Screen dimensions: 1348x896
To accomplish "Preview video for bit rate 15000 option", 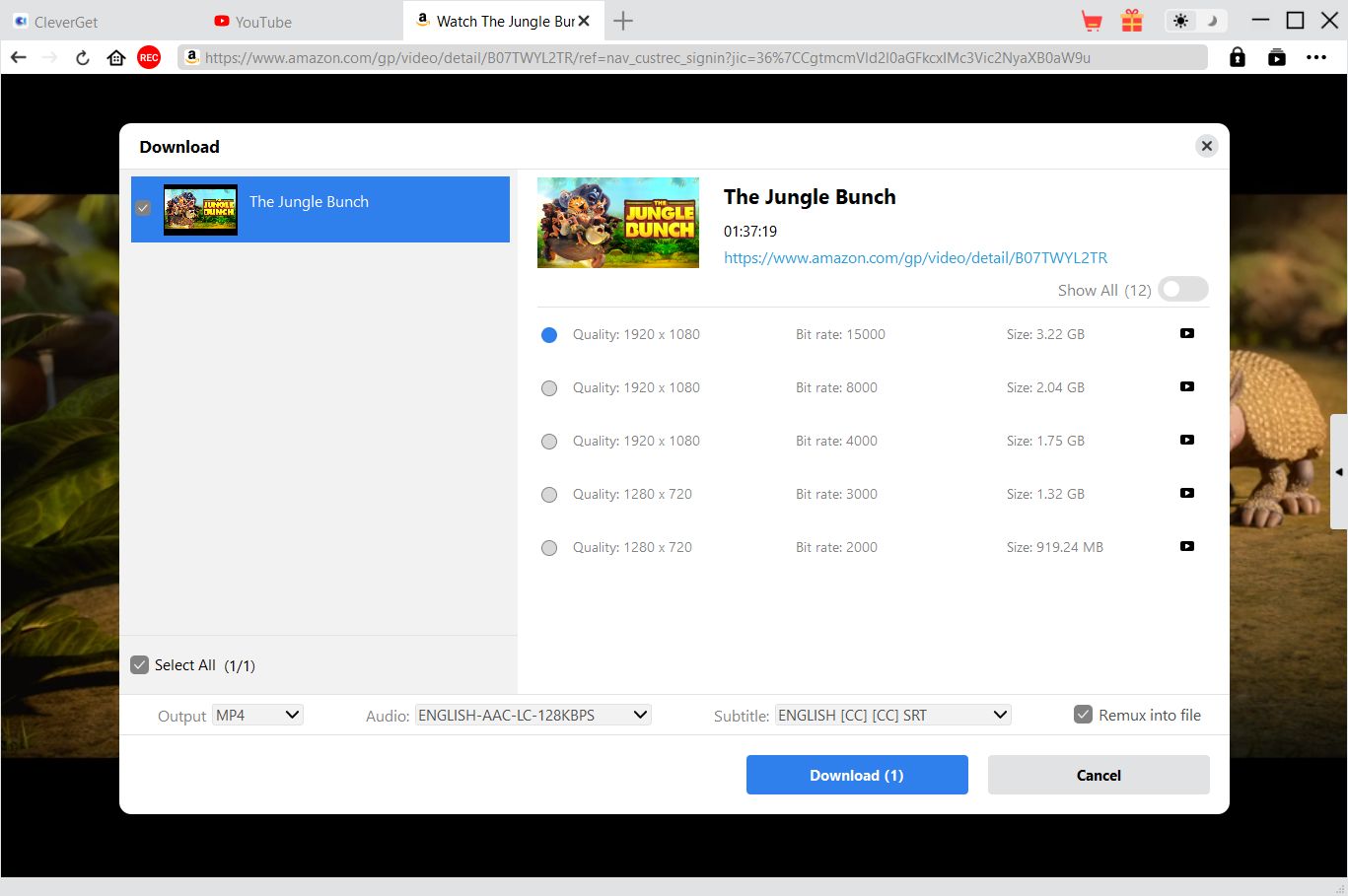I will click(1187, 333).
